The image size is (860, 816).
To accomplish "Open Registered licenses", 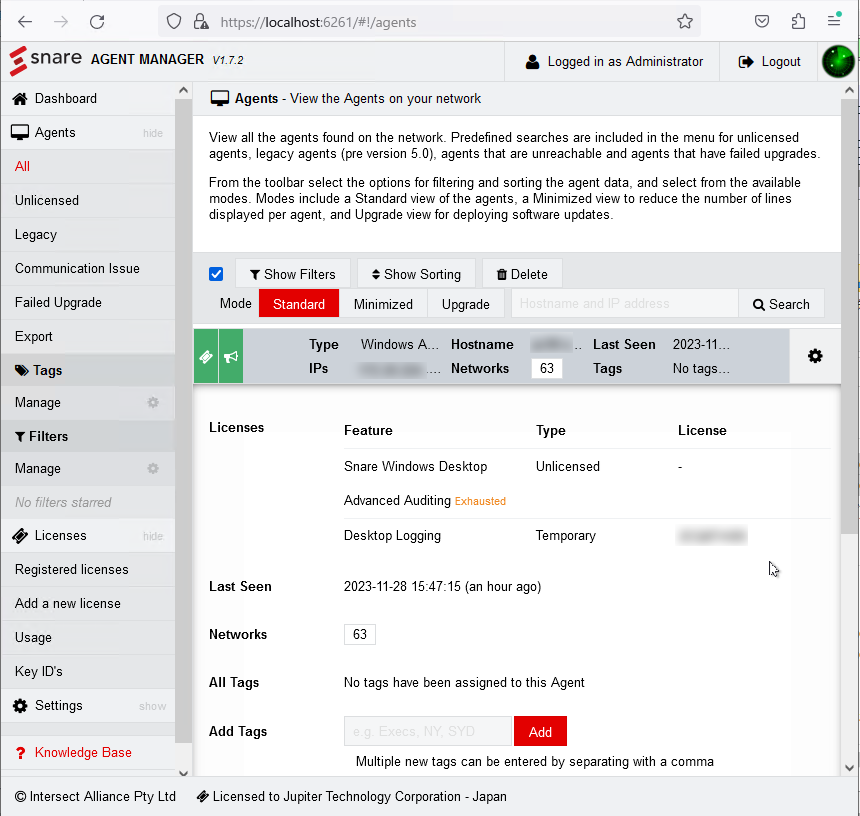I will click(88, 570).
